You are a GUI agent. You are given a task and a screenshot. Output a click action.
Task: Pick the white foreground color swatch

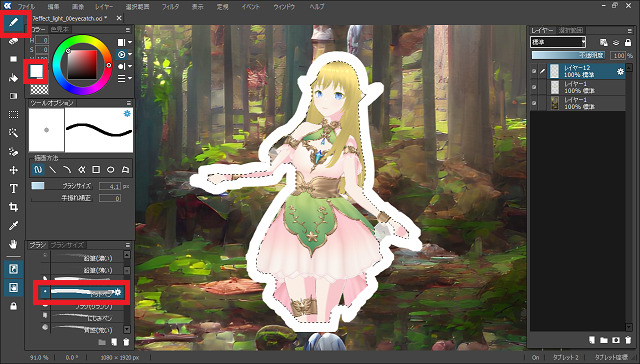click(x=36, y=71)
